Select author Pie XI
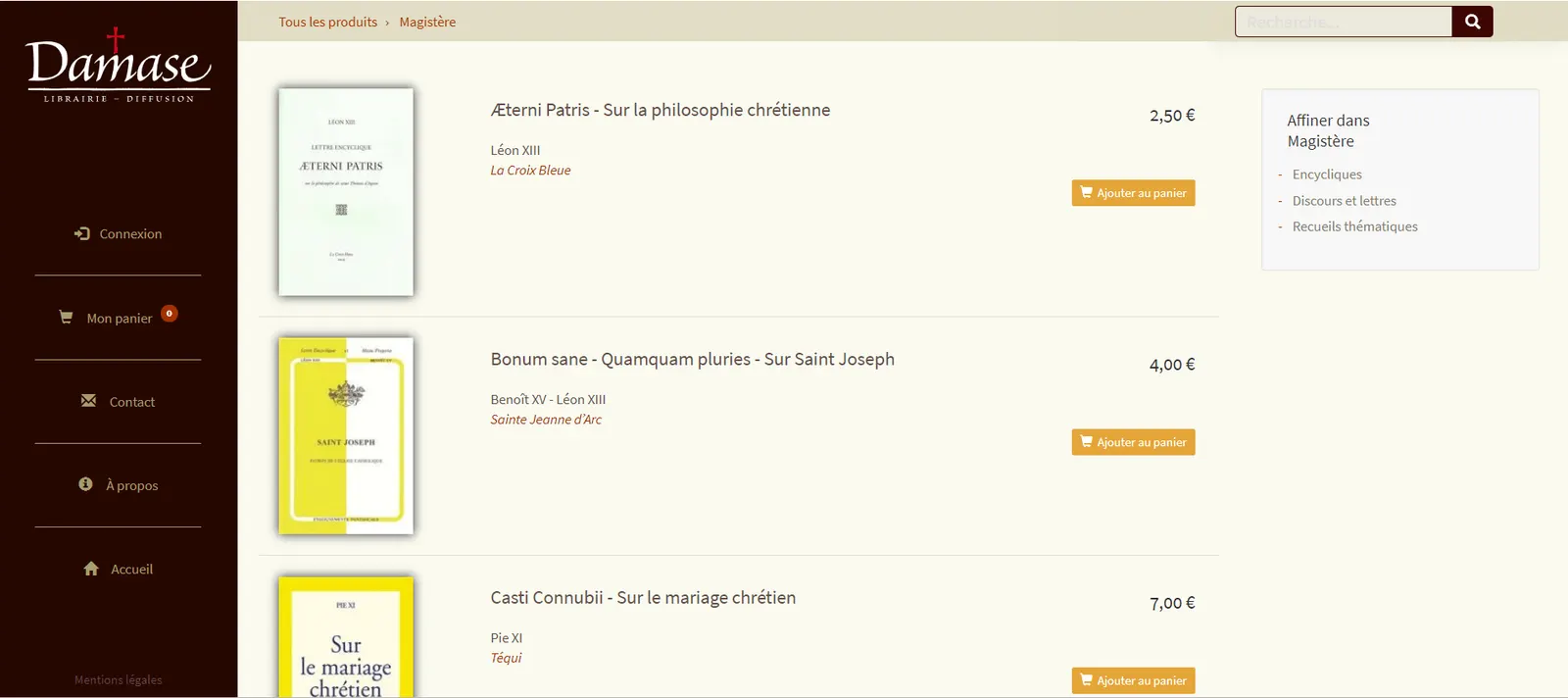 coord(507,637)
